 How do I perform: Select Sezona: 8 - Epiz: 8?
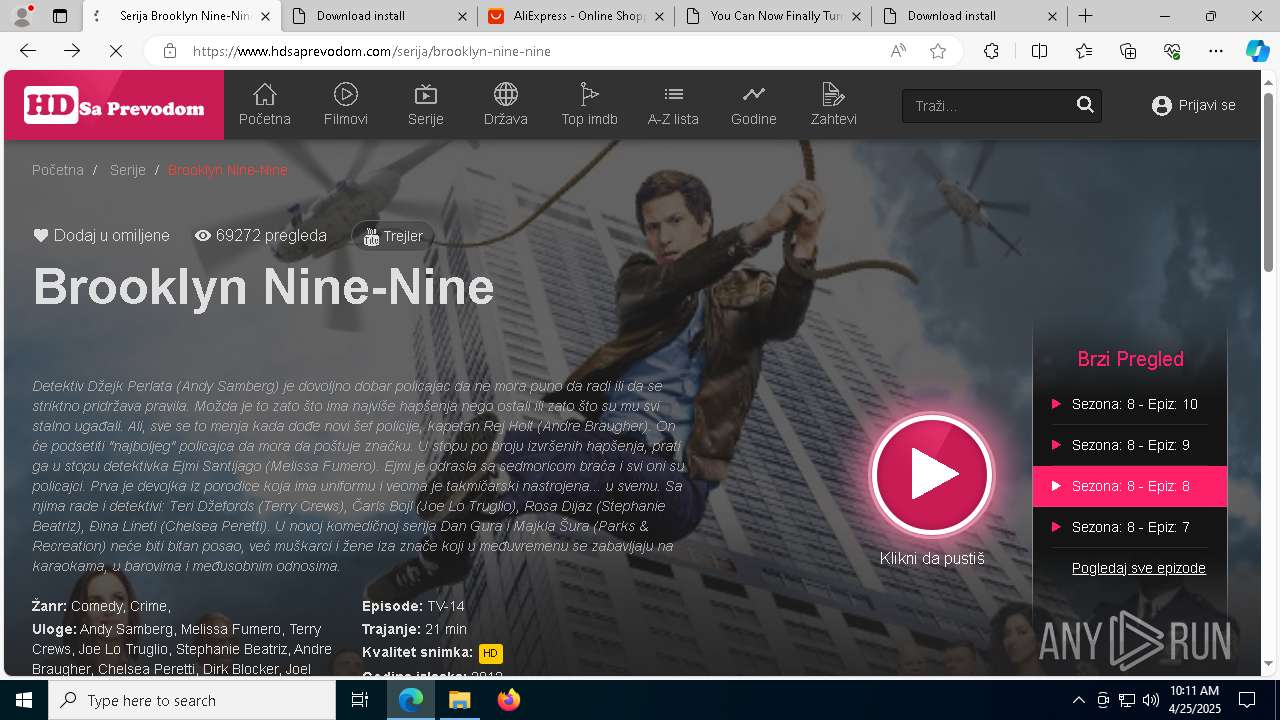(1130, 486)
